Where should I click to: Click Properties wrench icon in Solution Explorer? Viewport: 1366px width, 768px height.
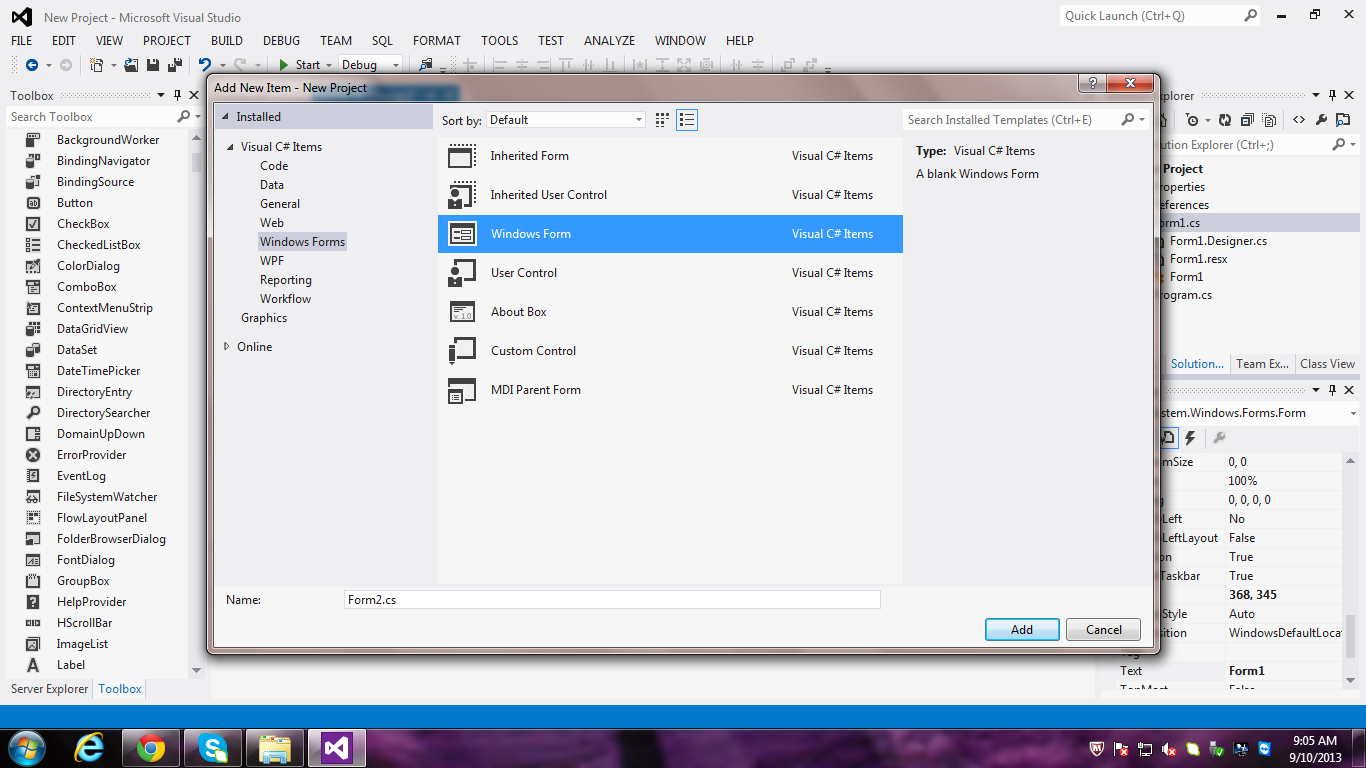pos(1322,120)
